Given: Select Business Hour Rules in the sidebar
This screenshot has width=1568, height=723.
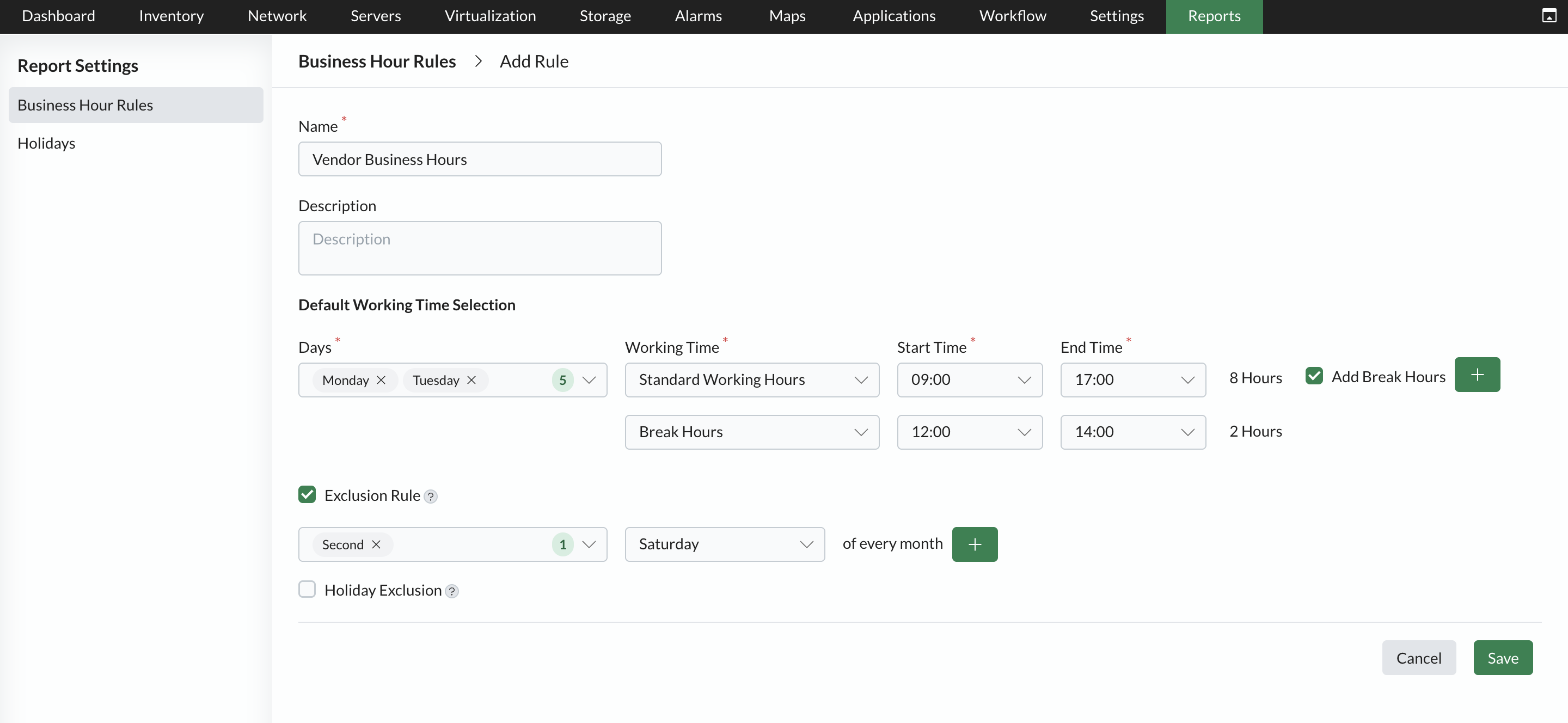Looking at the screenshot, I should point(136,105).
